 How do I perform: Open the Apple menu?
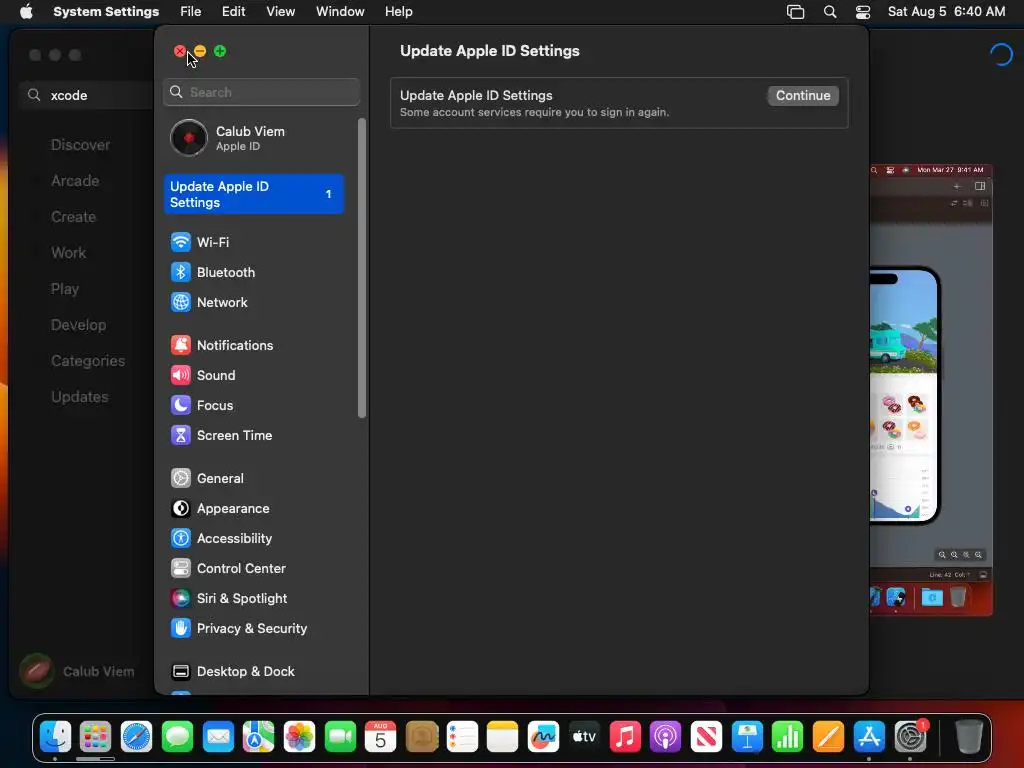(26, 12)
